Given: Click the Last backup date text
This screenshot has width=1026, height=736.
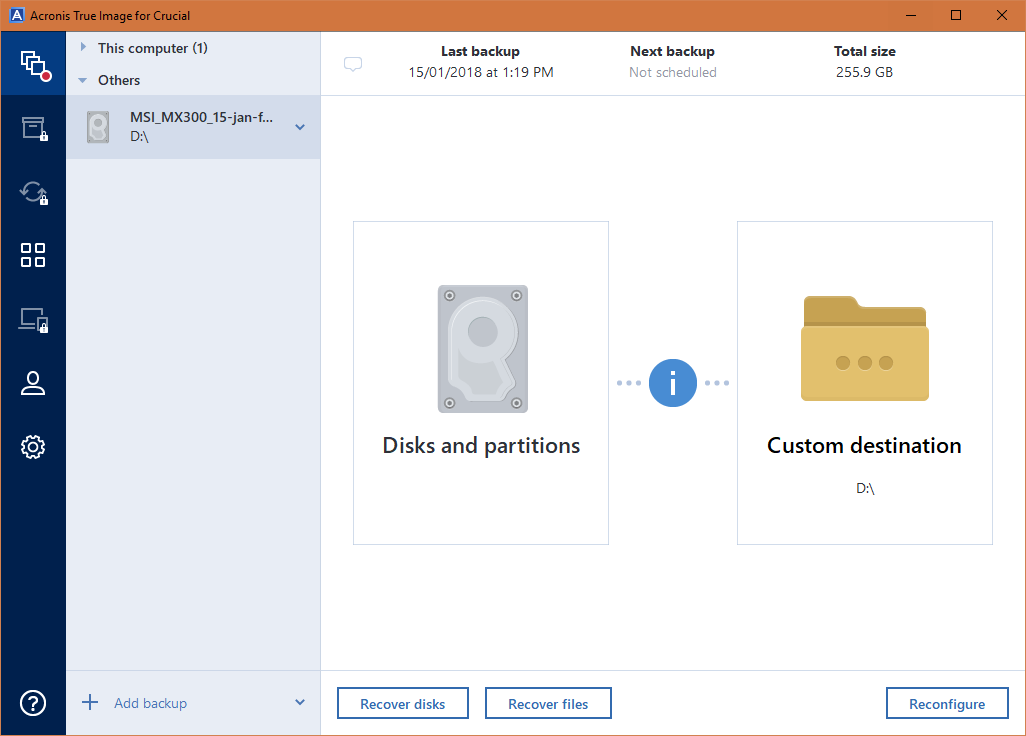Looking at the screenshot, I should click(481, 72).
